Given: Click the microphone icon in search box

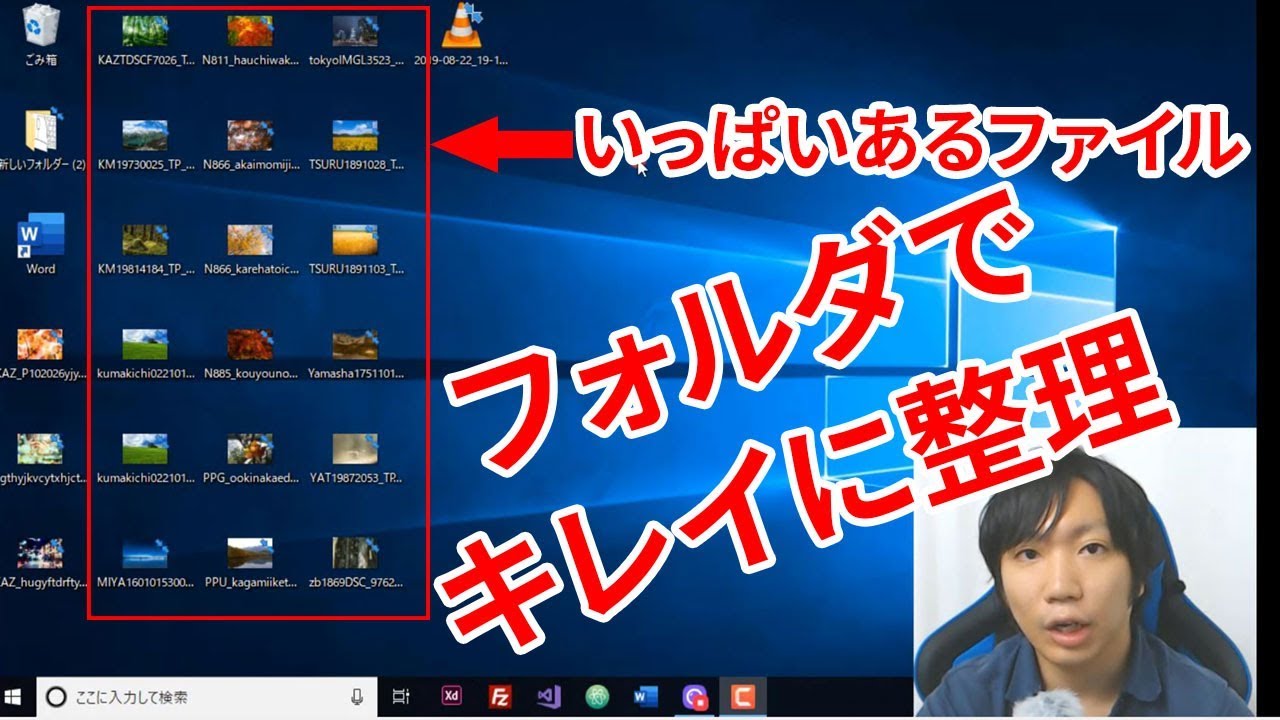Looking at the screenshot, I should click(356, 697).
